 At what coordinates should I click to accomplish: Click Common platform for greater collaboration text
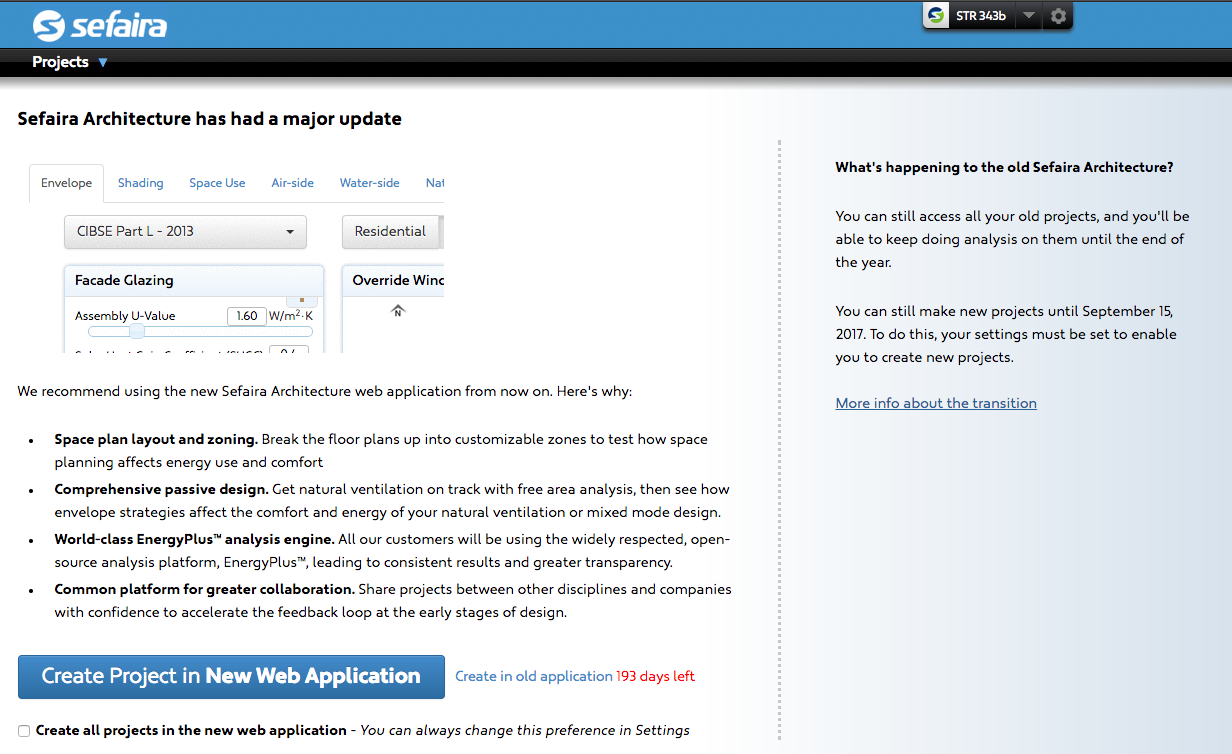tap(204, 589)
